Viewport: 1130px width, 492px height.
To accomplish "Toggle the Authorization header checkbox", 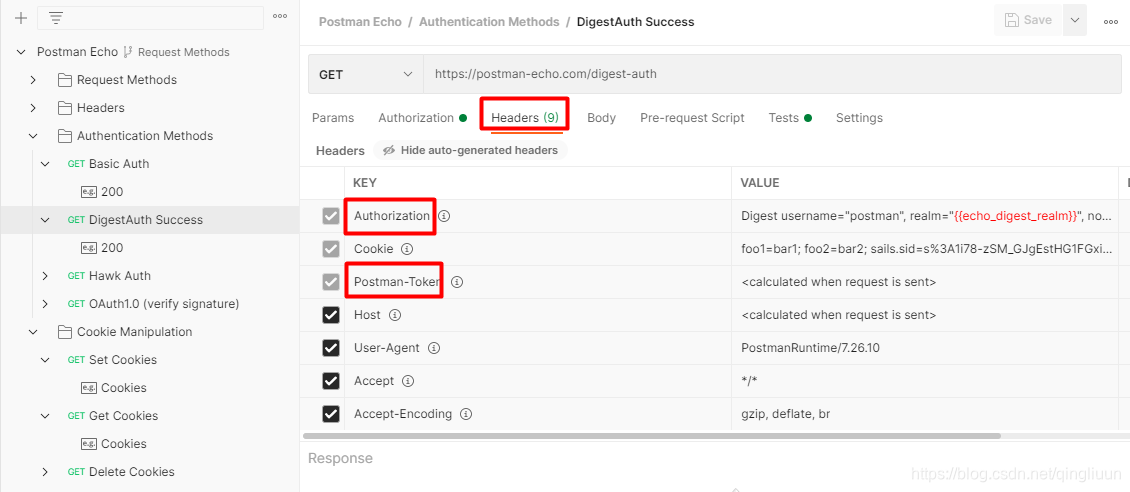I will 331,215.
